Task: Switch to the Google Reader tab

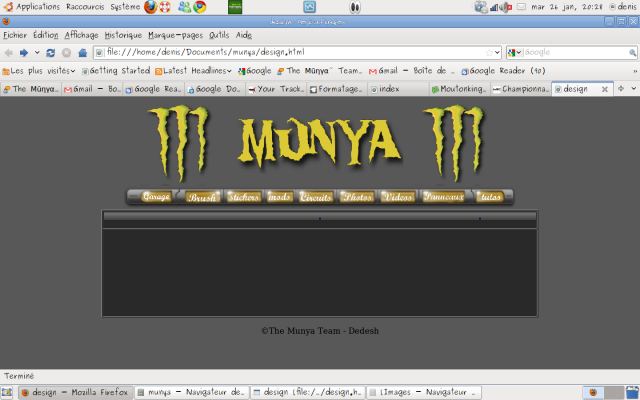Action: click(153, 89)
